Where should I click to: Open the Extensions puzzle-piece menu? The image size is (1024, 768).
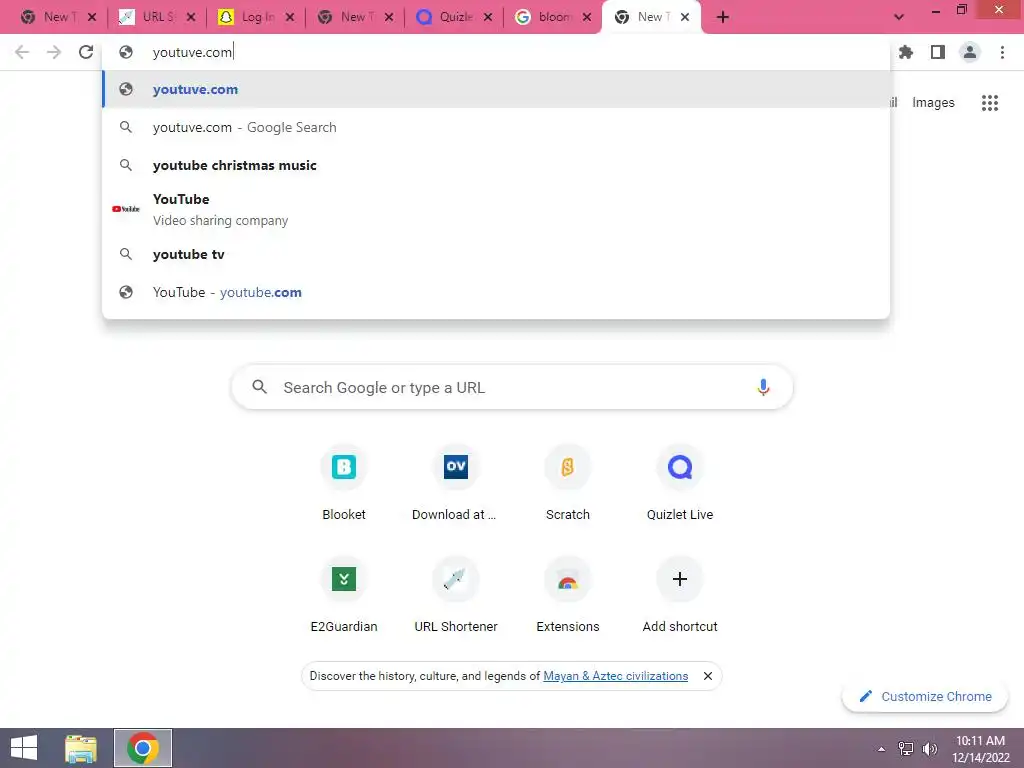click(x=906, y=52)
